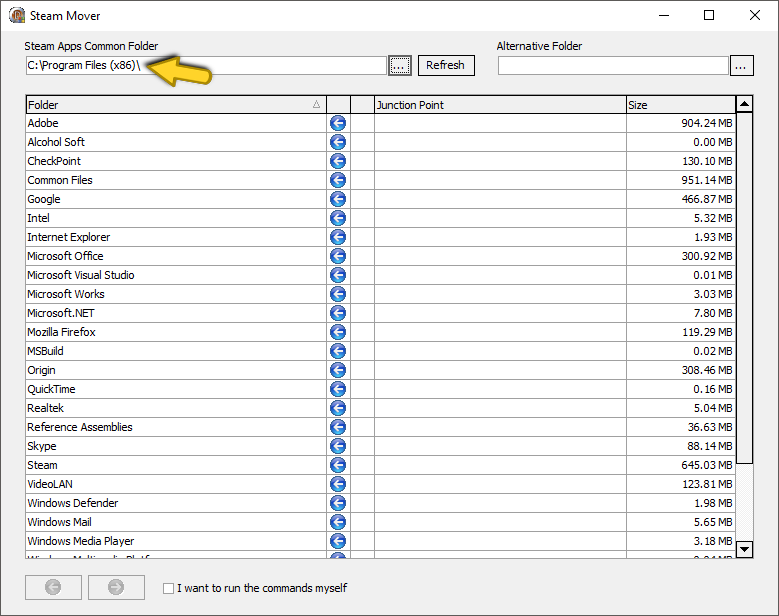Click the 645.03 MB size cell
Viewport: 779px width, 616px height.
click(681, 465)
